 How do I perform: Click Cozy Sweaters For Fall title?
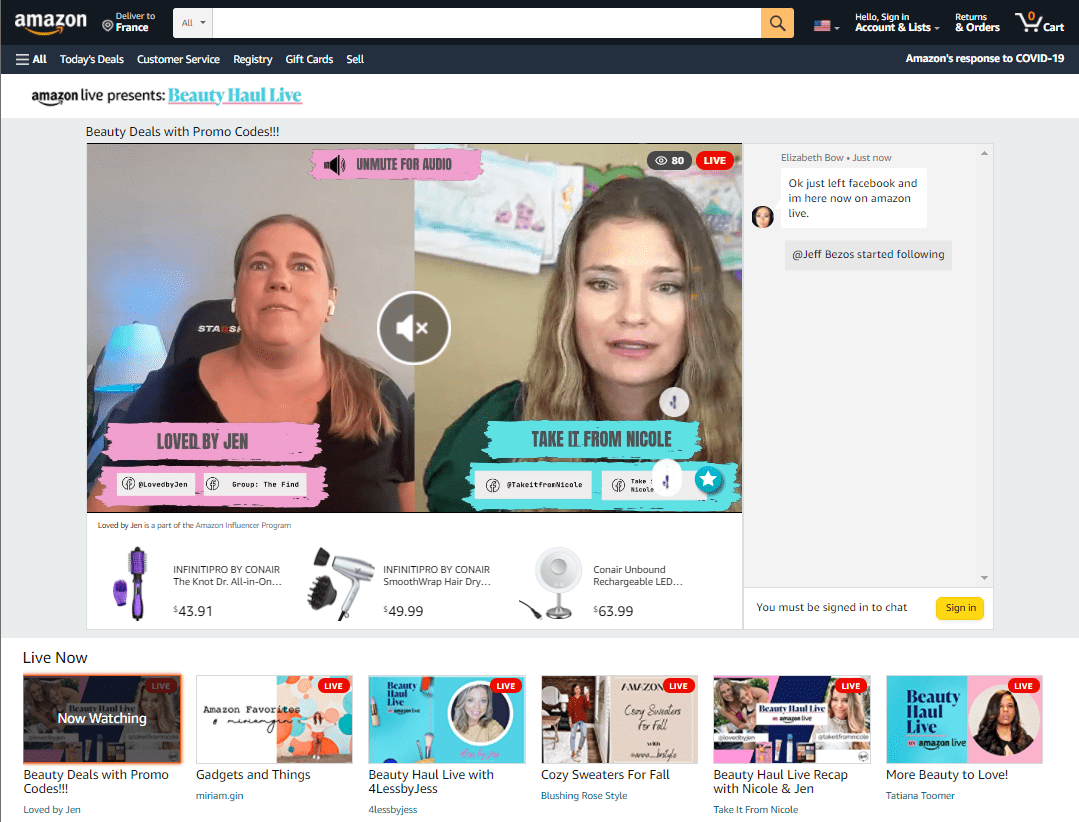tap(605, 775)
